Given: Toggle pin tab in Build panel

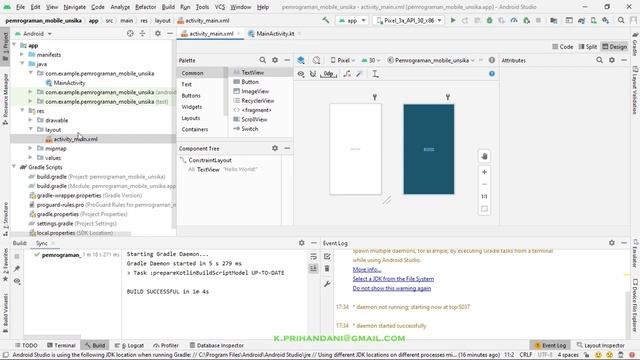Looking at the screenshot, I should coord(17,269).
